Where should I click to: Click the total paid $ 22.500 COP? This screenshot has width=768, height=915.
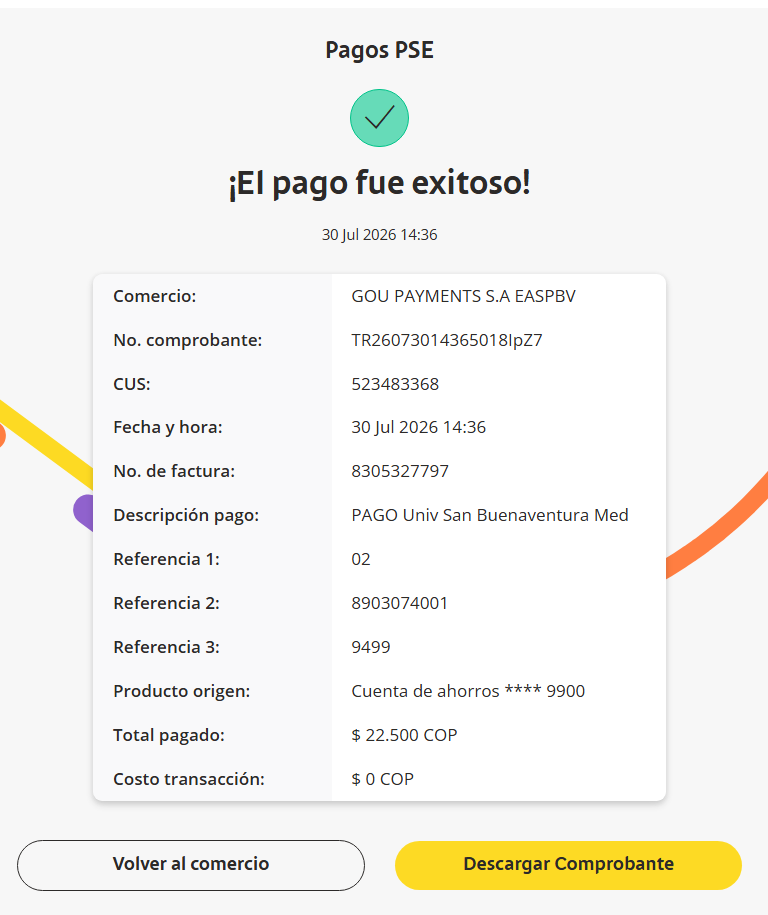point(404,735)
